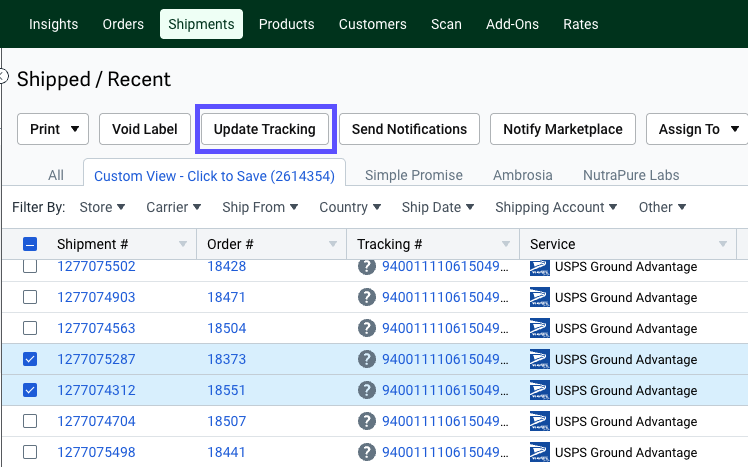Click USPS logo icon in order 18471 row
The width and height of the screenshot is (748, 467).
coord(540,297)
